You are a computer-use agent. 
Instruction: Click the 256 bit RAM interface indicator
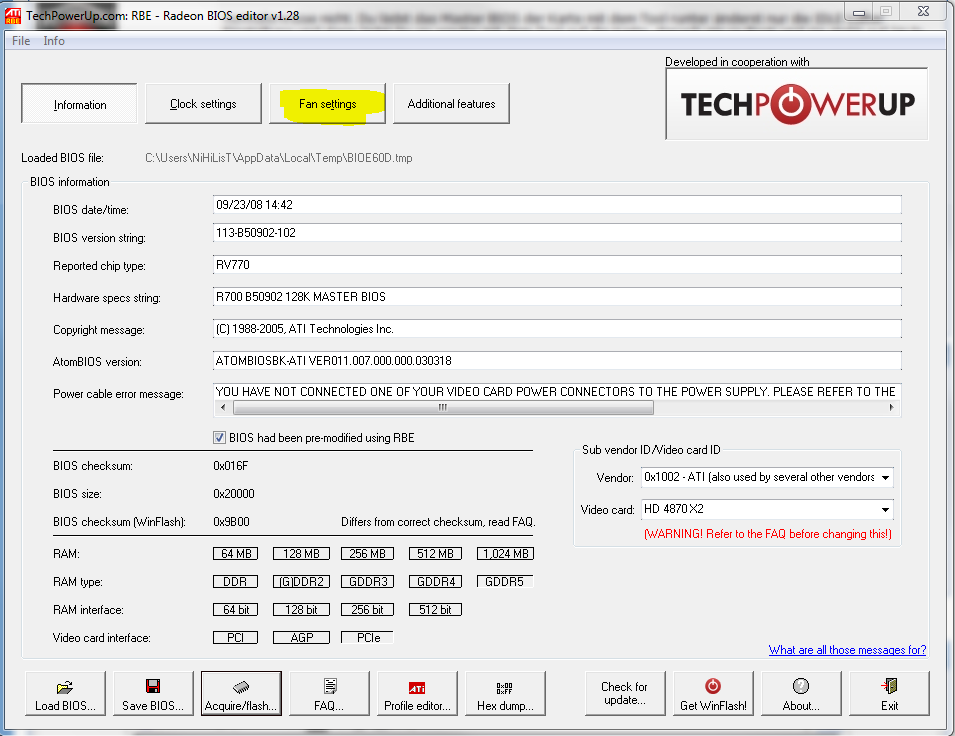click(x=367, y=609)
